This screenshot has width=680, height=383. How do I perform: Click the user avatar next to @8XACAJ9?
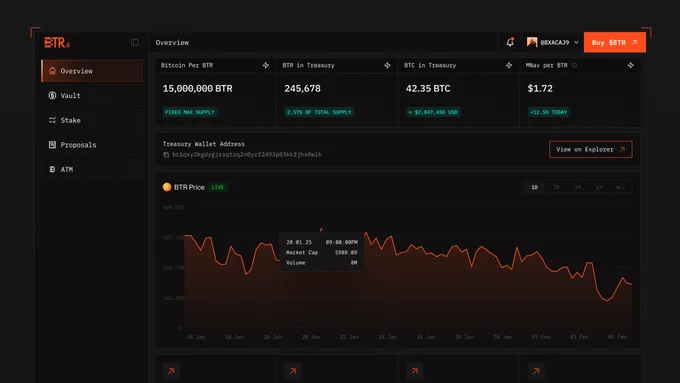[x=532, y=42]
